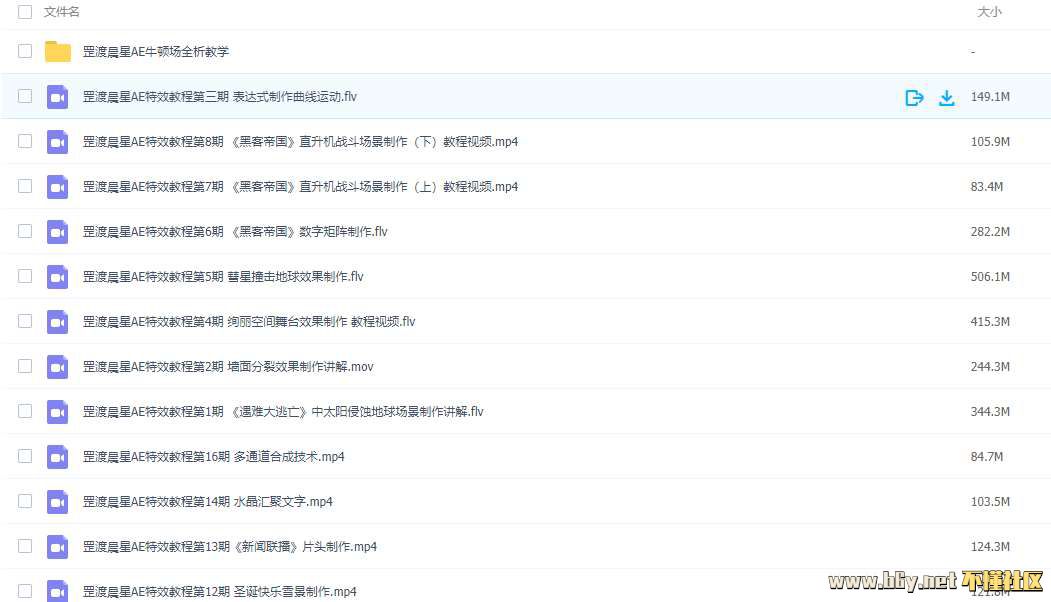This screenshot has width=1051, height=602.
Task: Select the checkbox for 第7期 黑客帝国 (上) video
Action: point(25,186)
